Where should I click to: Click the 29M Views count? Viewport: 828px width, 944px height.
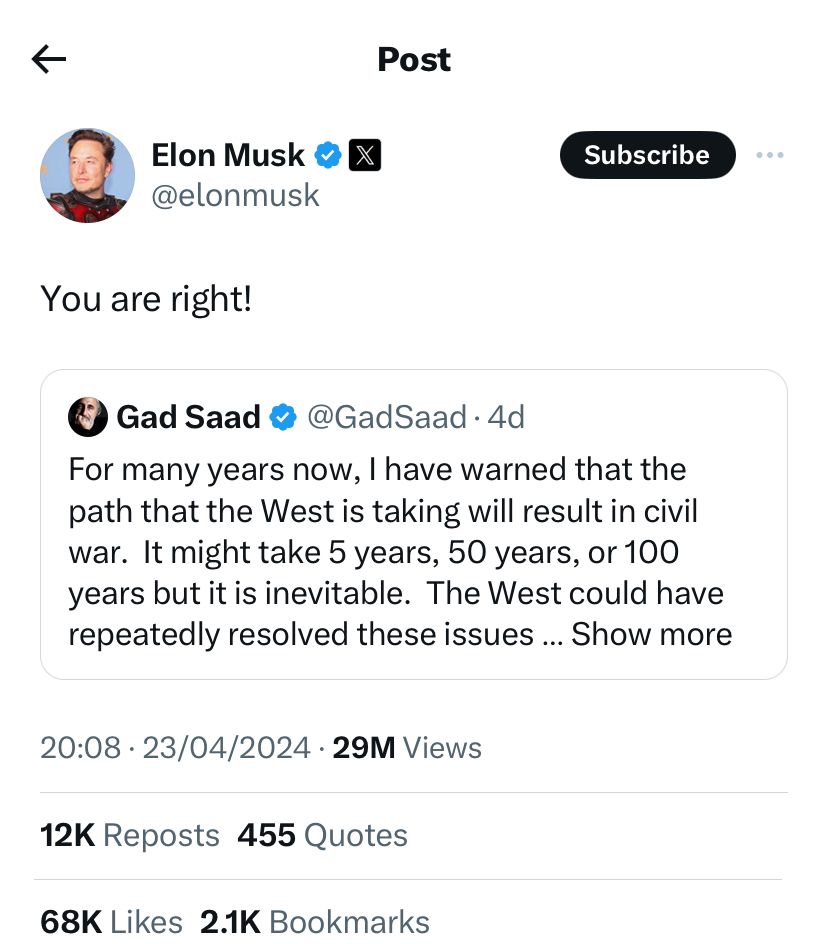tap(406, 747)
